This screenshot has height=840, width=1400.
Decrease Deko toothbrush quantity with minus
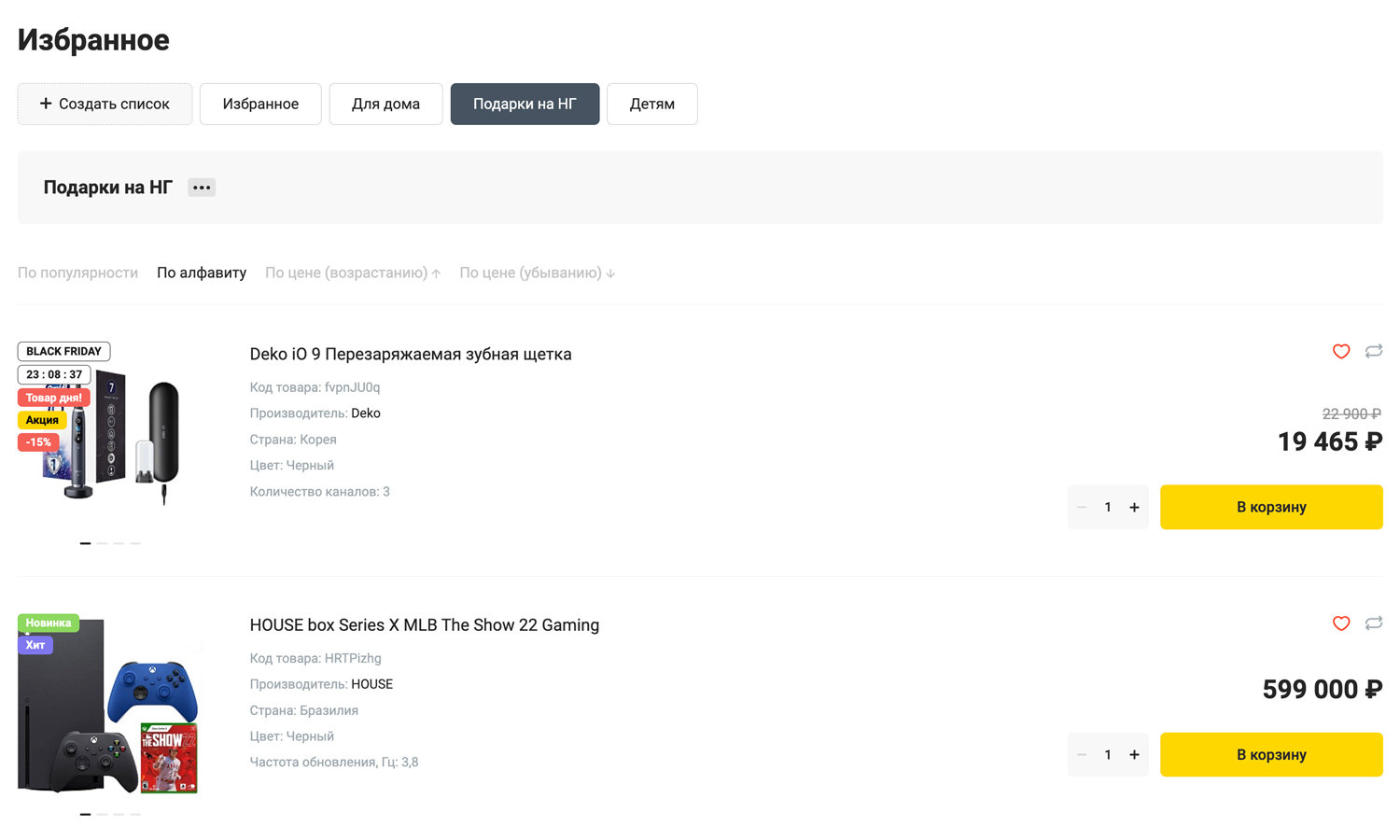pyautogui.click(x=1082, y=508)
